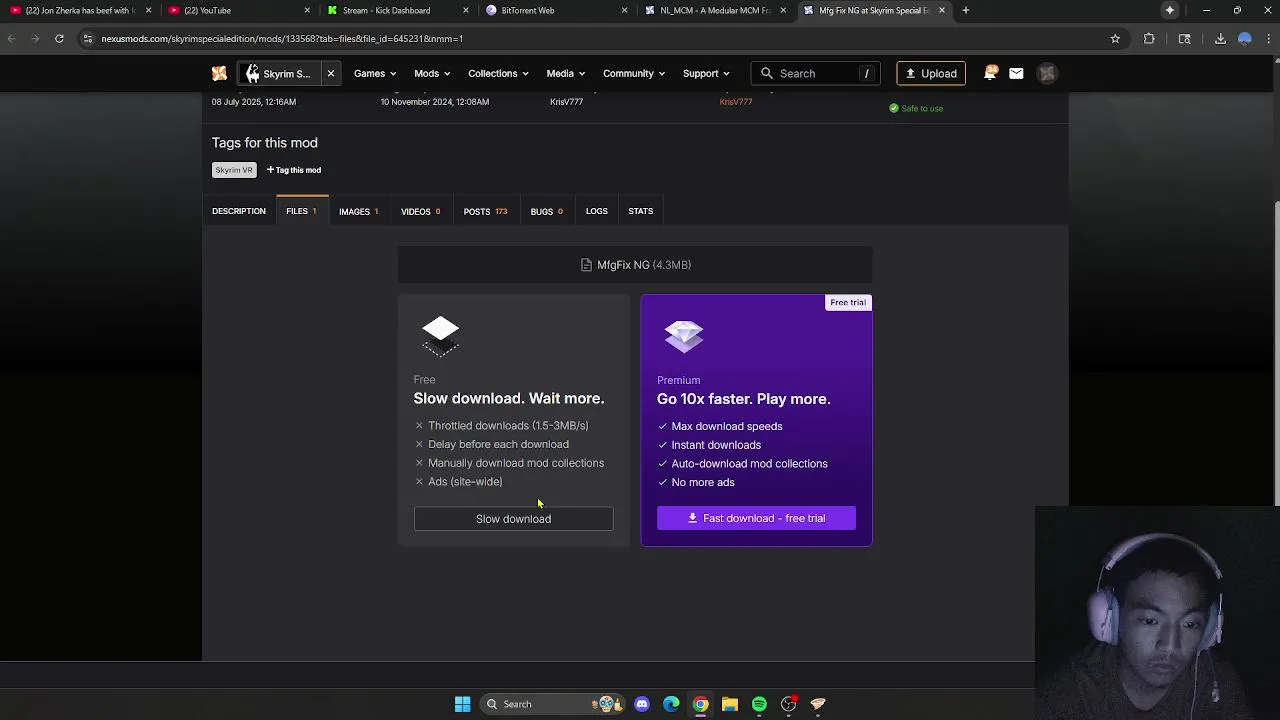1280x720 pixels.
Task: Open the Logs tab
Action: (x=597, y=211)
